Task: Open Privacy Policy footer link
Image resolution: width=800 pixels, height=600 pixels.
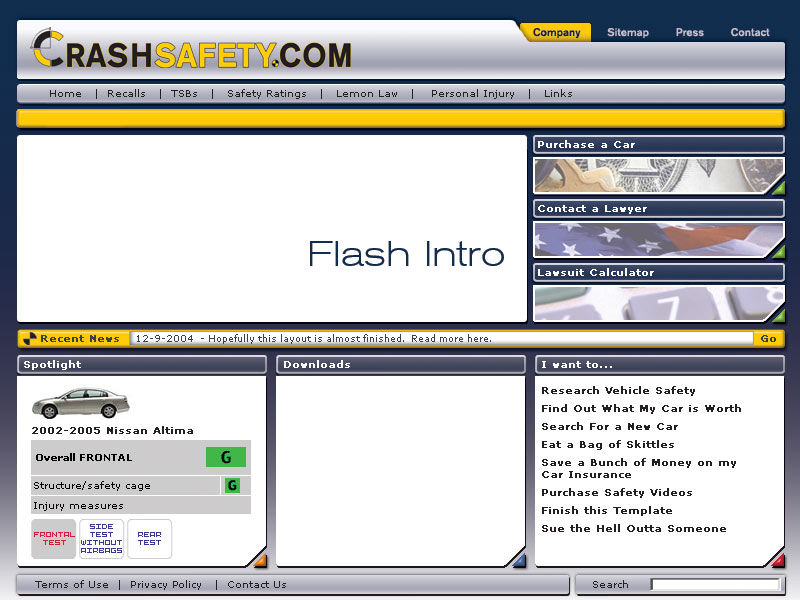Action: tap(166, 585)
